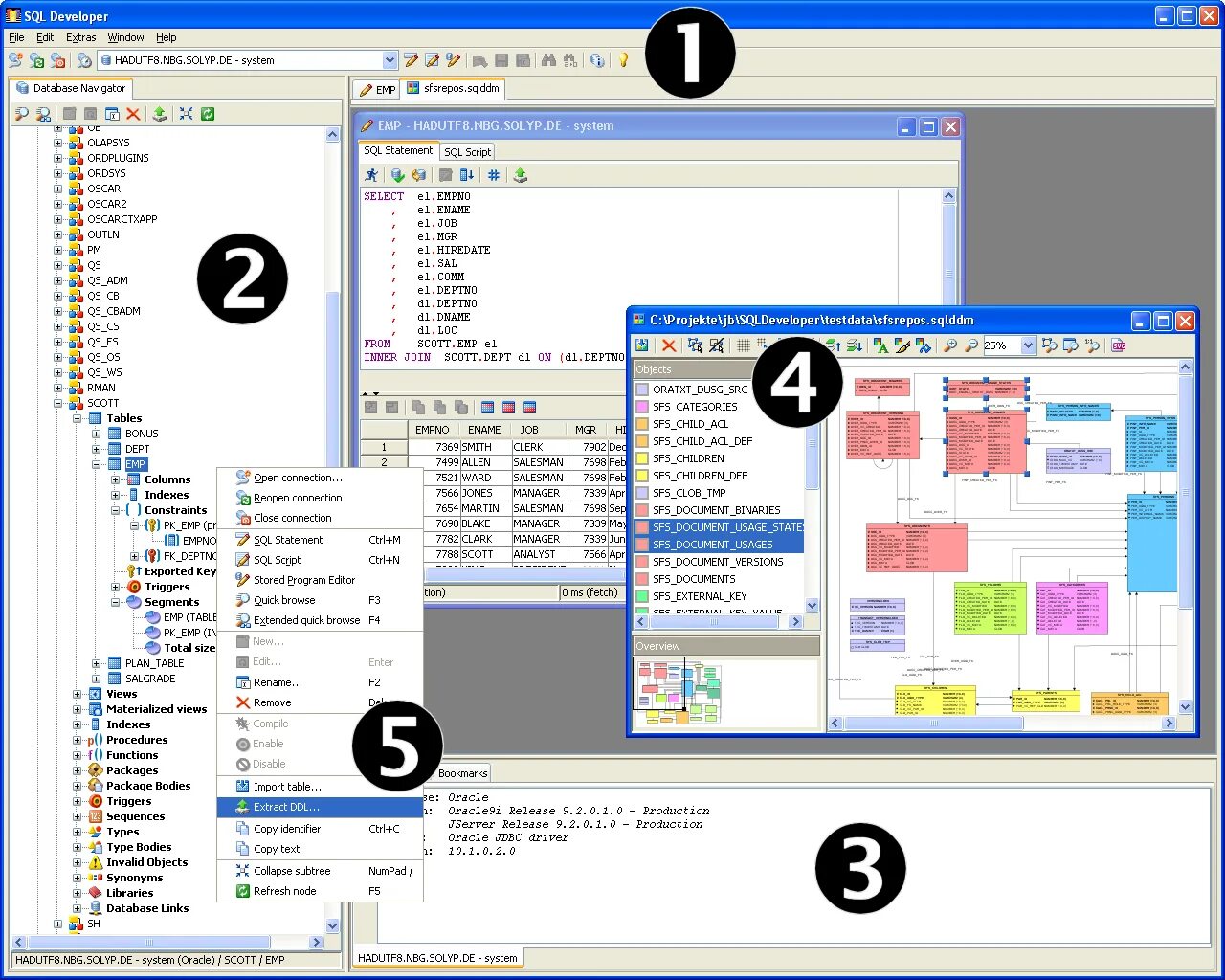Choose Refresh node from context menu

click(321, 891)
